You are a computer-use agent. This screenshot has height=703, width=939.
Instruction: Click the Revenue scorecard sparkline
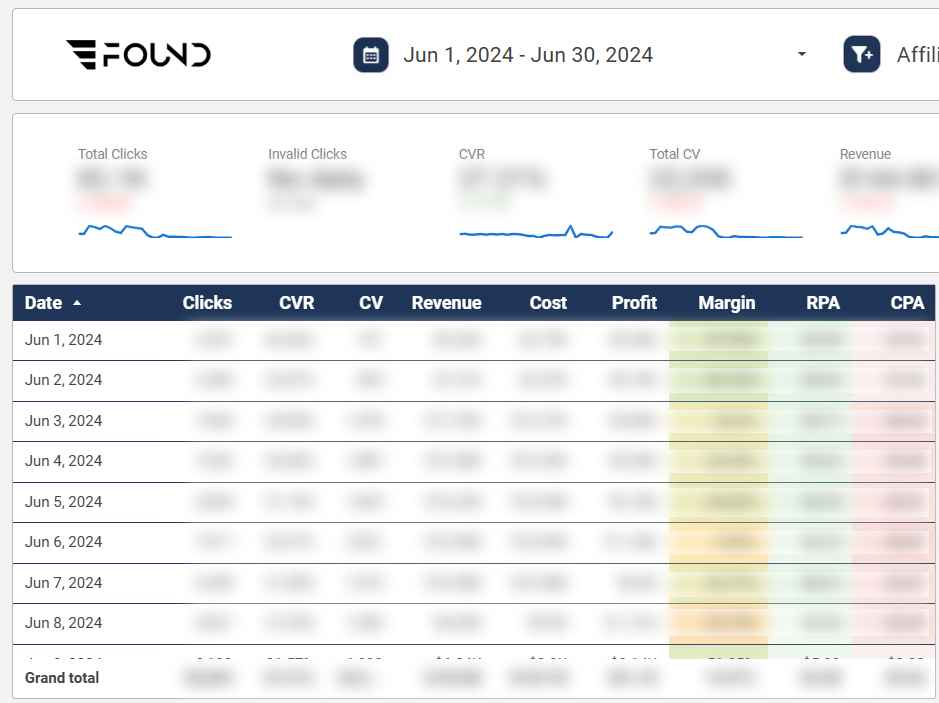890,231
